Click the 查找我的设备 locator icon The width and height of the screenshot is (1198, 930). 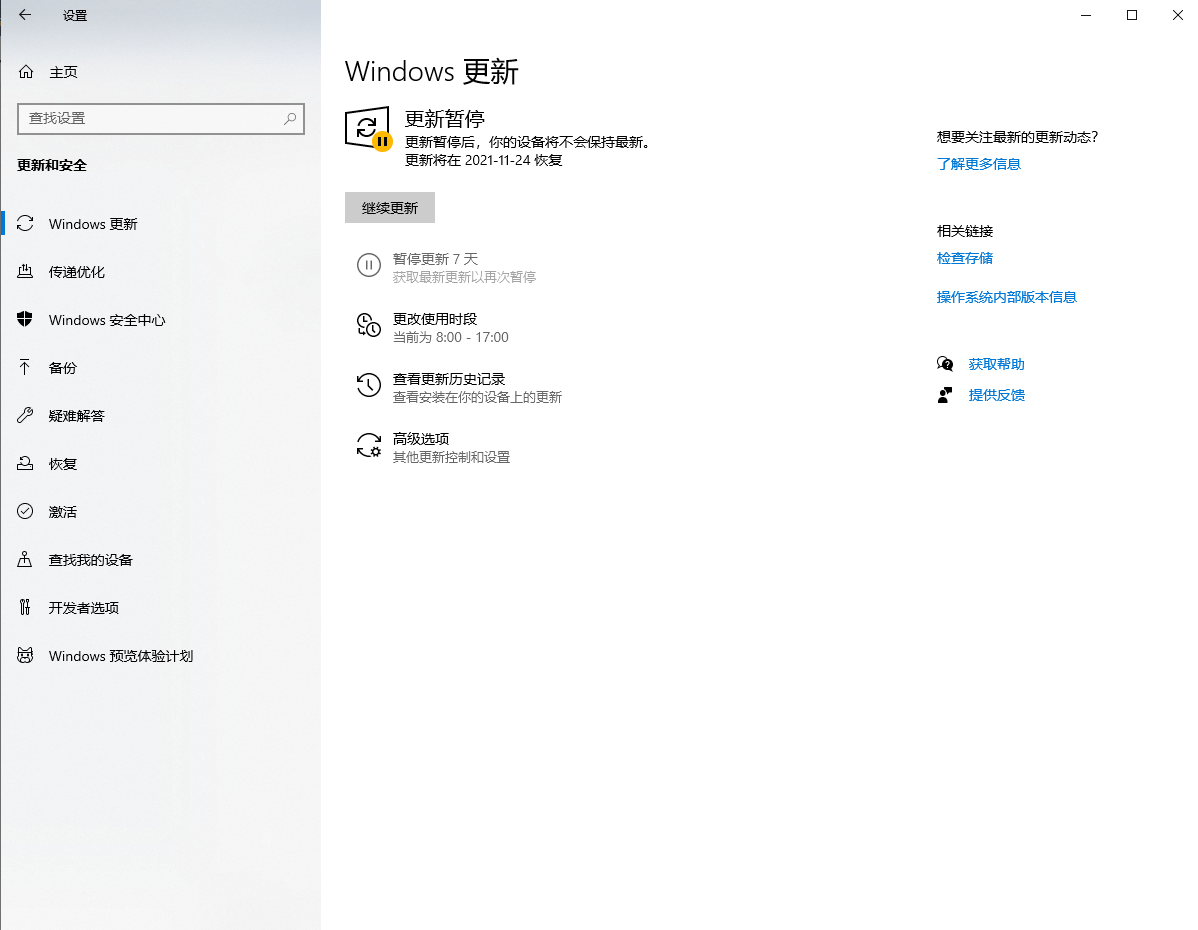pos(25,559)
